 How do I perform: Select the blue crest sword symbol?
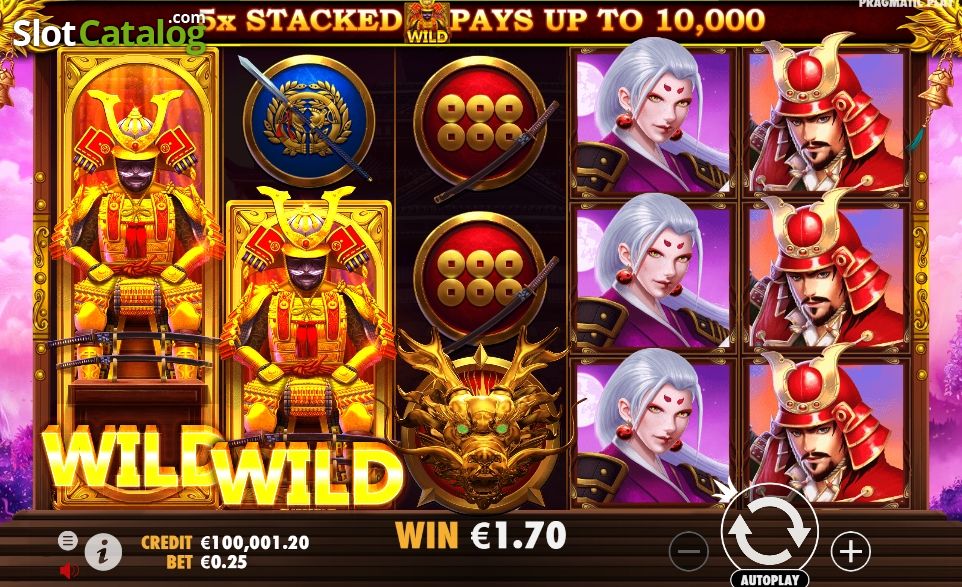[x=309, y=120]
